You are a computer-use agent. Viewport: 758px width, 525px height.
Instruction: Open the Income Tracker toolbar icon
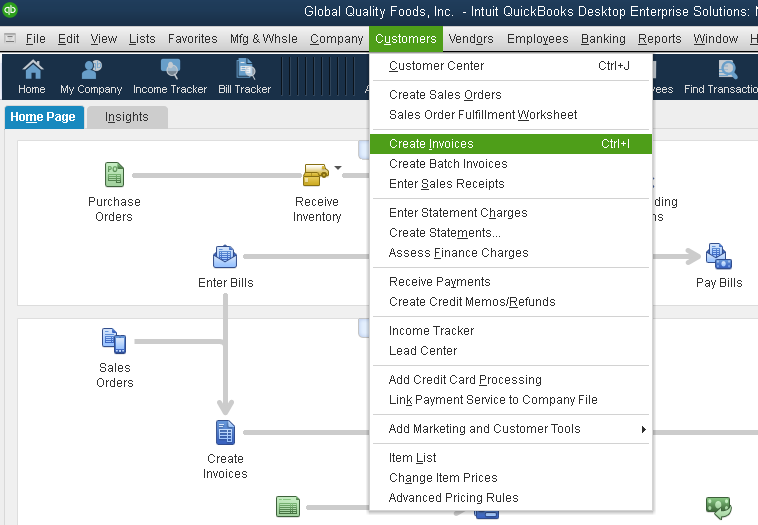(170, 77)
